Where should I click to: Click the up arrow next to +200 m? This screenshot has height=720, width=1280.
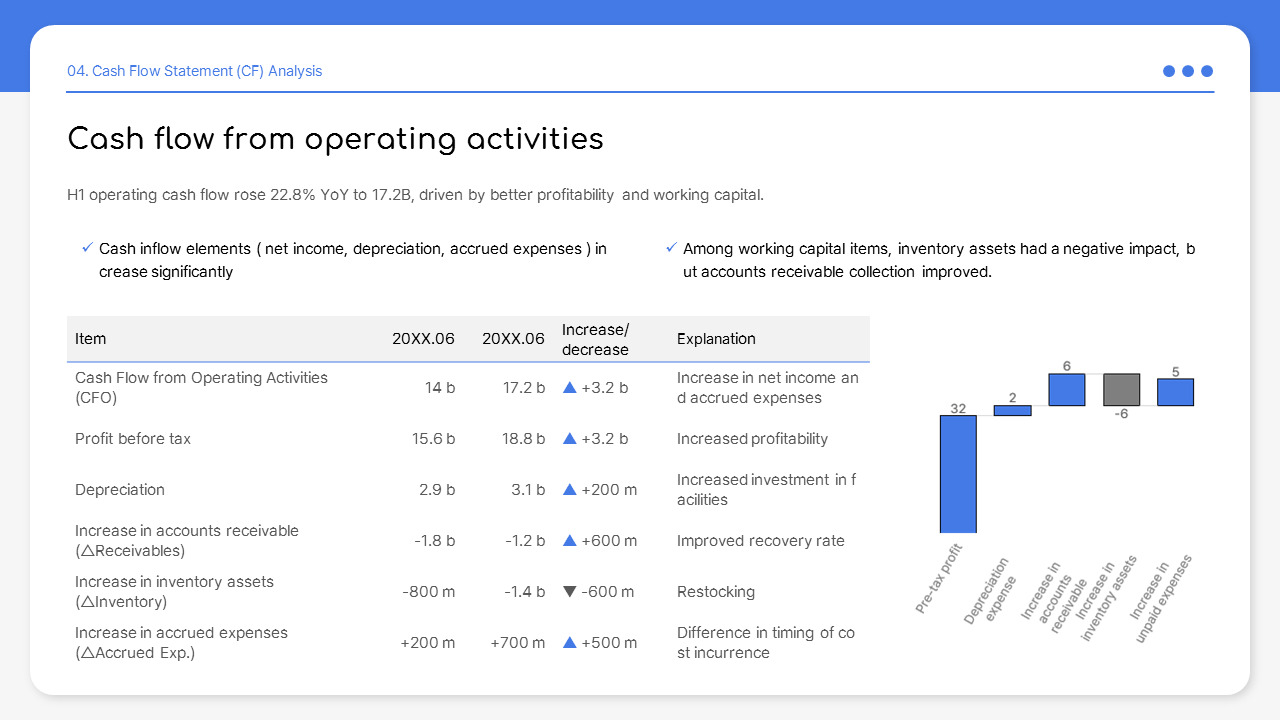(x=568, y=489)
